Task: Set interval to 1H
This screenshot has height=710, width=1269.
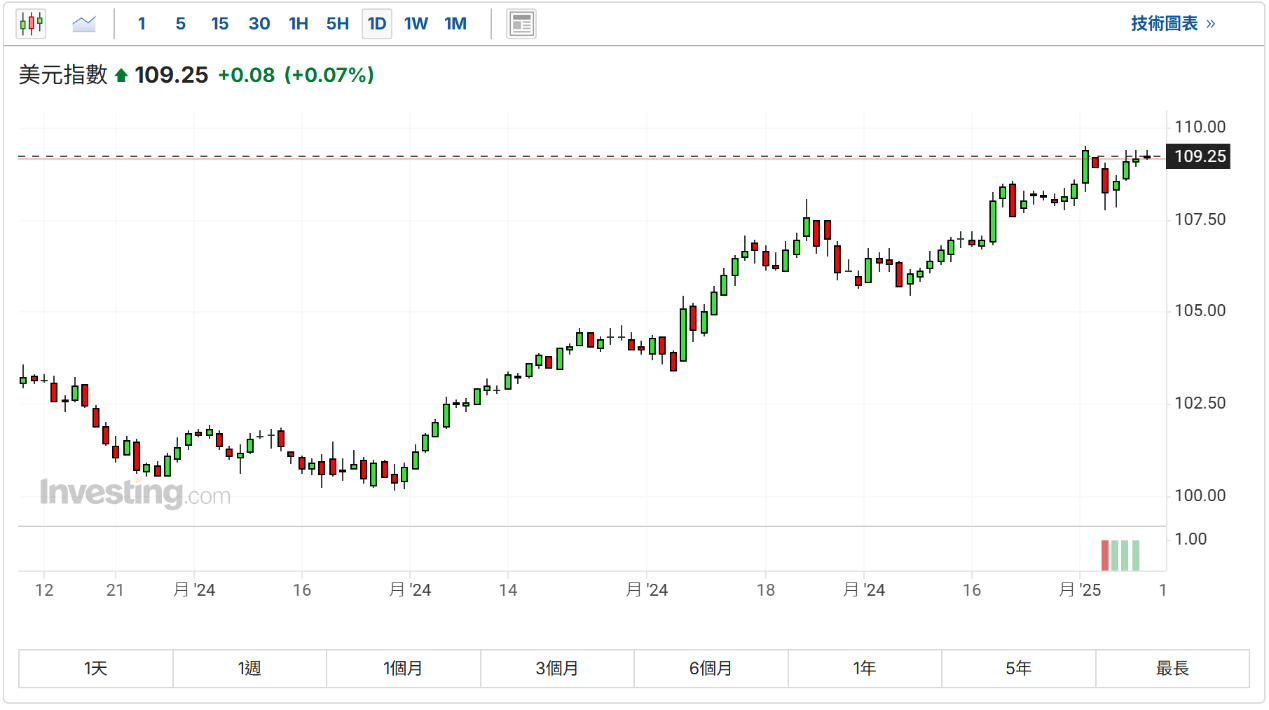Action: tap(298, 23)
